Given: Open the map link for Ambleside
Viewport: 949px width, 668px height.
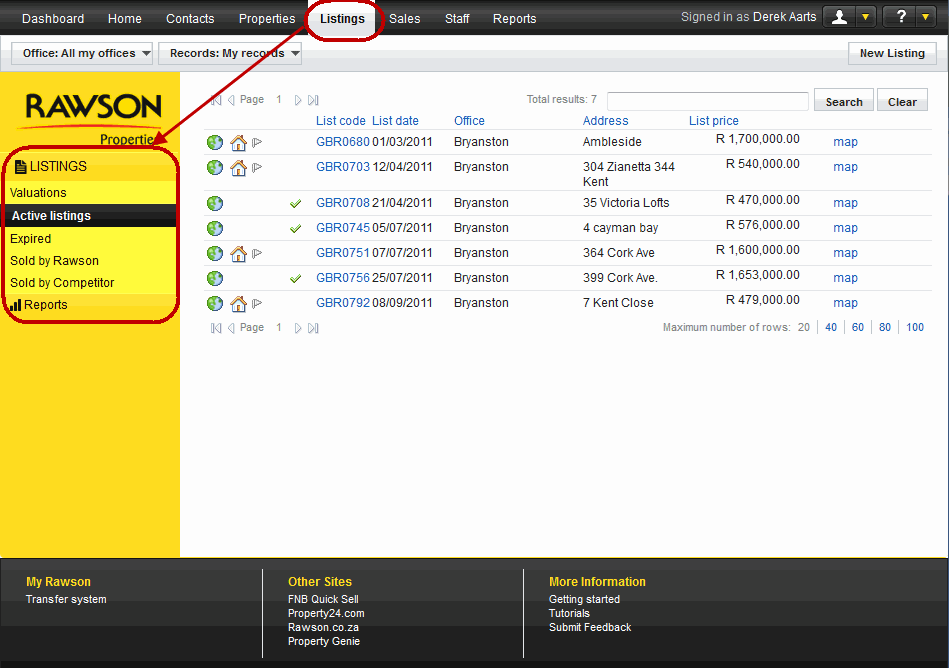Looking at the screenshot, I should click(845, 142).
